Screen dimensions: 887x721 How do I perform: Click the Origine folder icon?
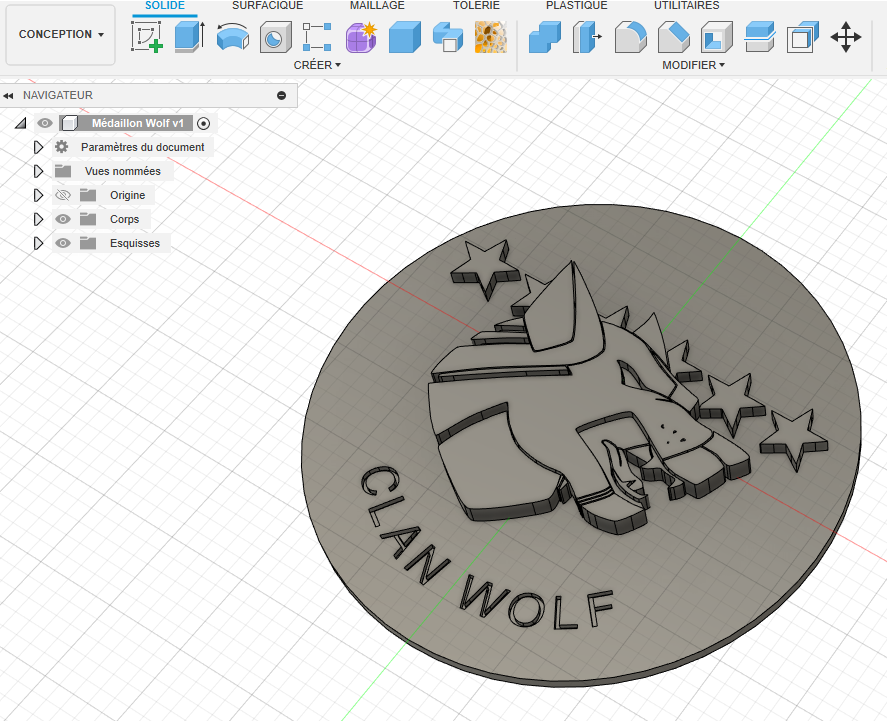click(88, 195)
